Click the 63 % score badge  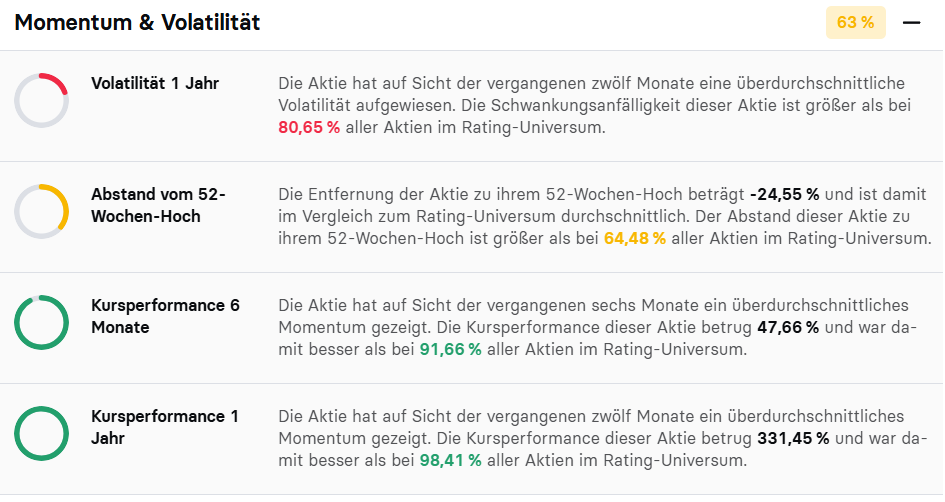pos(855,23)
